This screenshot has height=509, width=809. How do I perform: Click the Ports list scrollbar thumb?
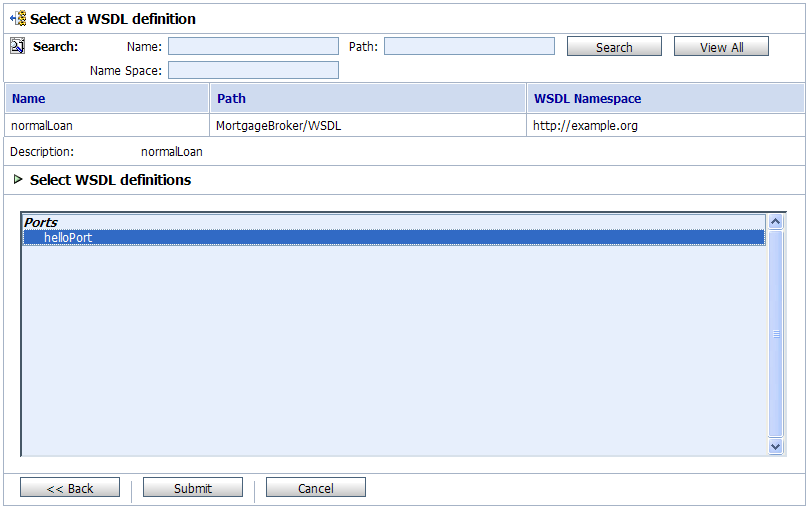click(775, 334)
